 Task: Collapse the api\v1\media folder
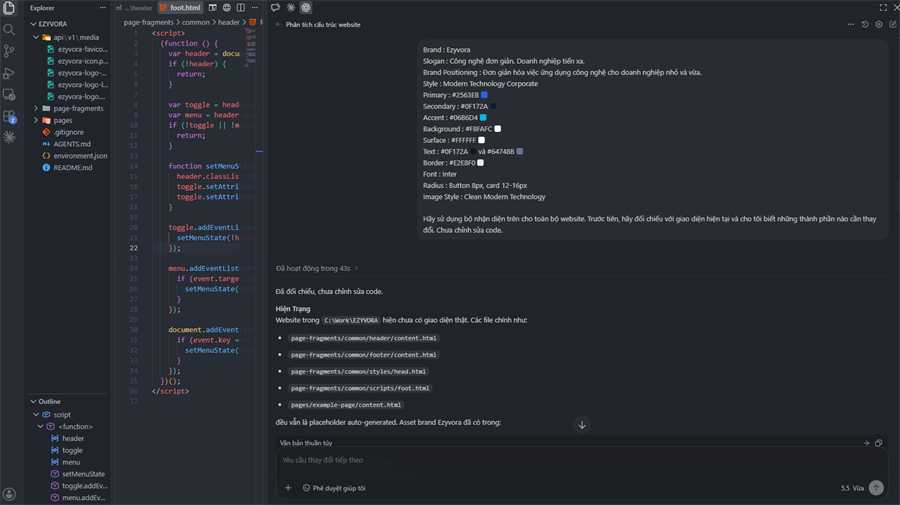pos(36,37)
